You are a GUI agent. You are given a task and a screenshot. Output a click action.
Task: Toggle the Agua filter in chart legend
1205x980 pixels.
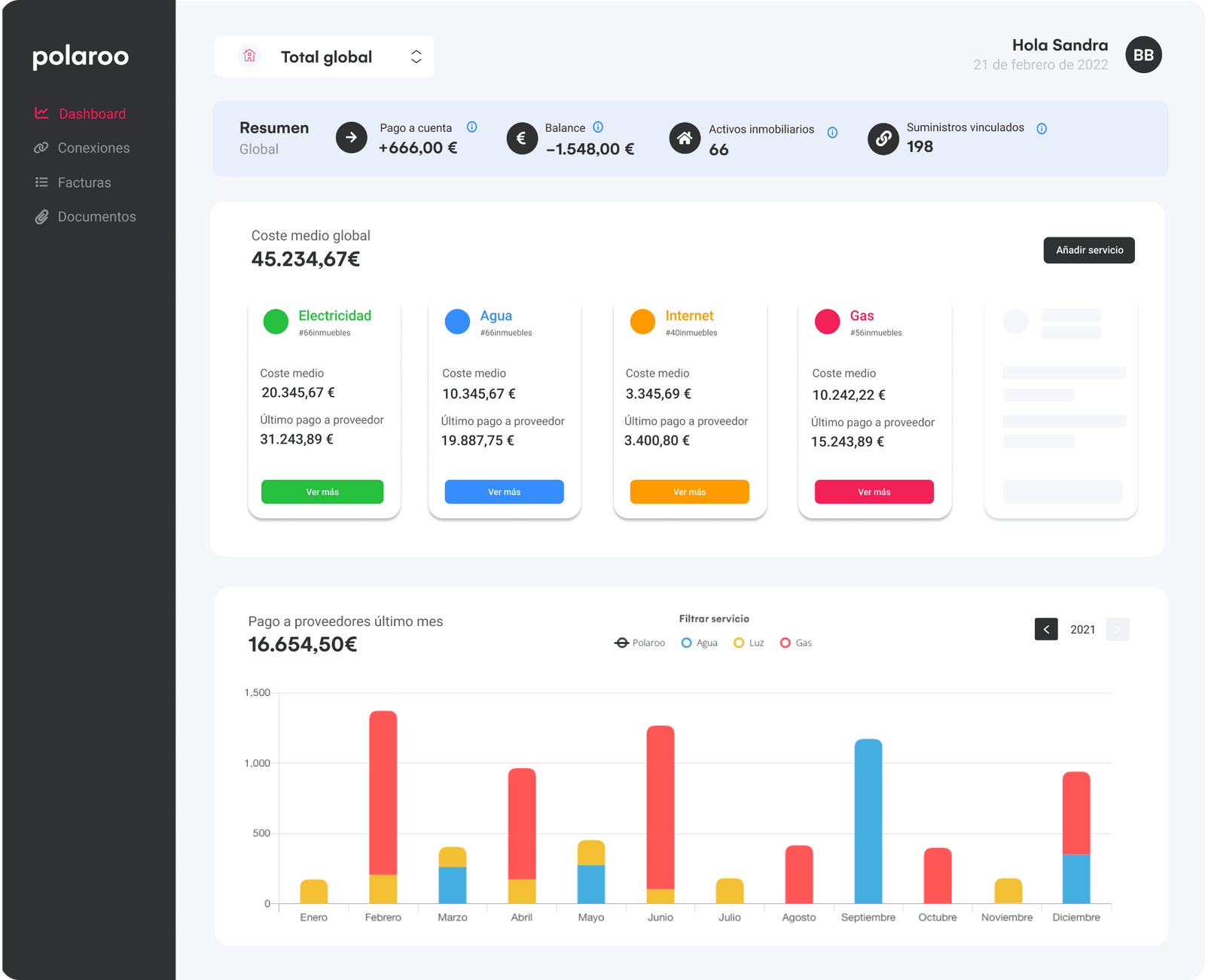coord(699,643)
